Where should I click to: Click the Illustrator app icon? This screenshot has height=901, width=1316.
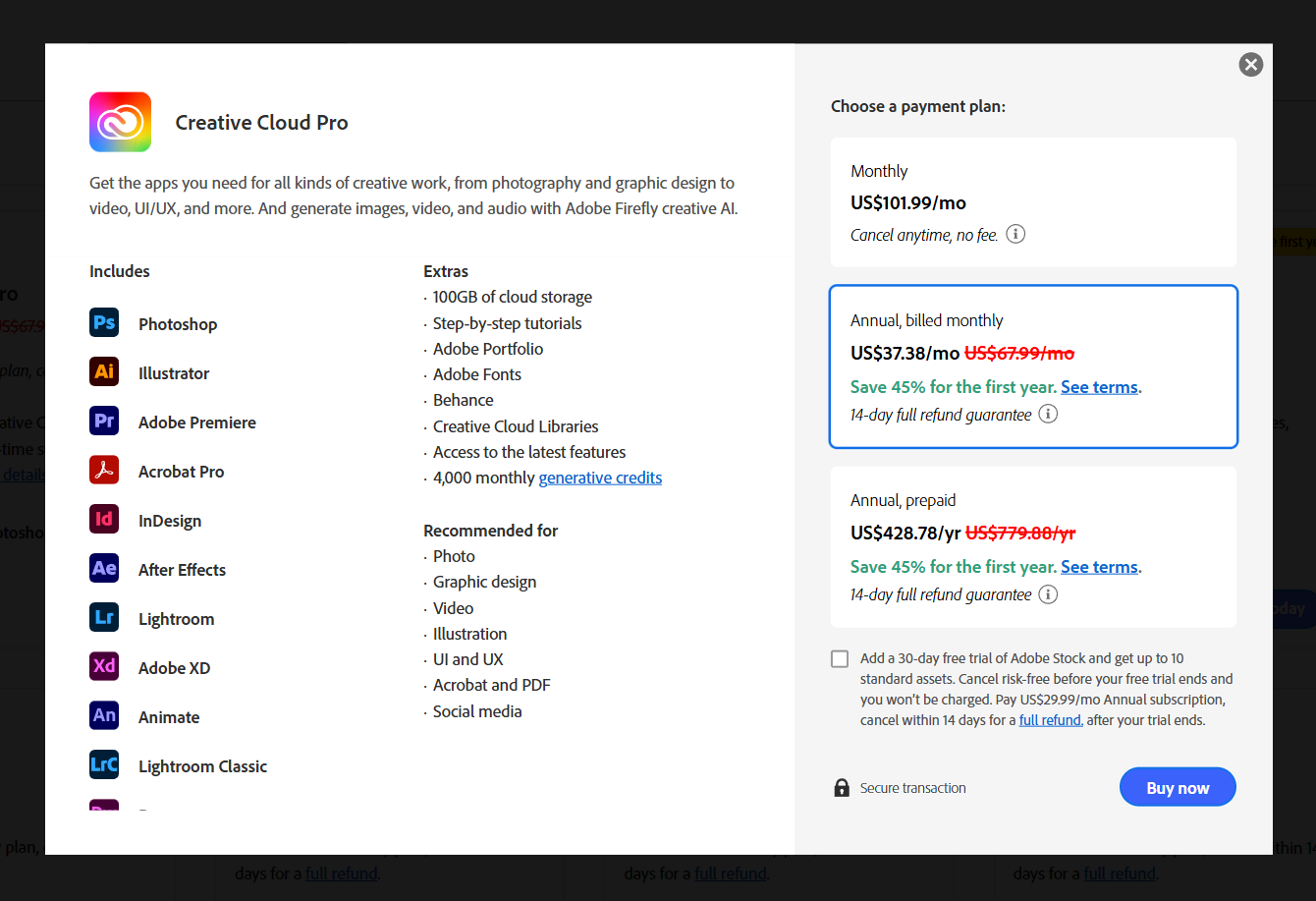(x=104, y=371)
